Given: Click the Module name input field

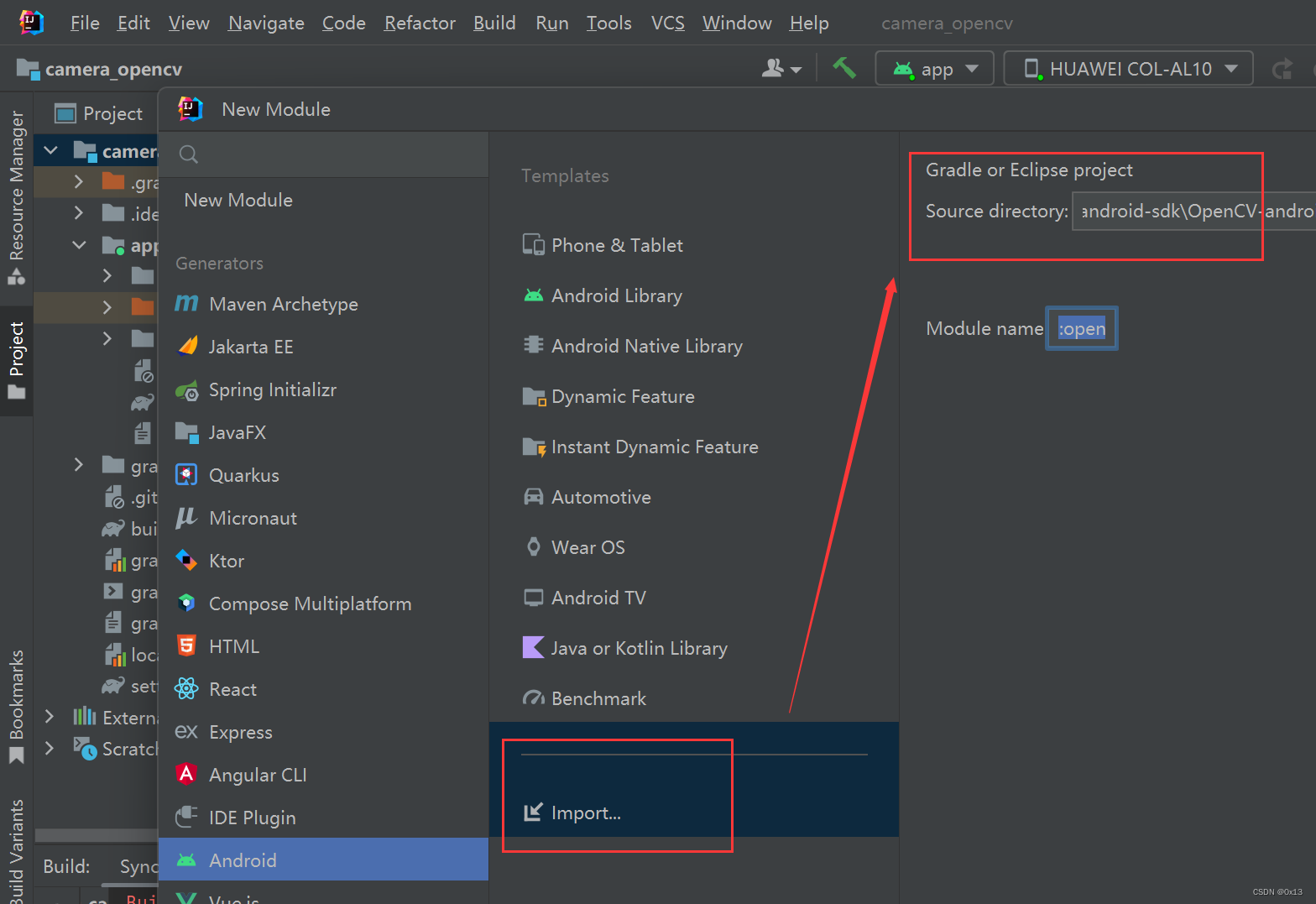Looking at the screenshot, I should pos(1081,328).
